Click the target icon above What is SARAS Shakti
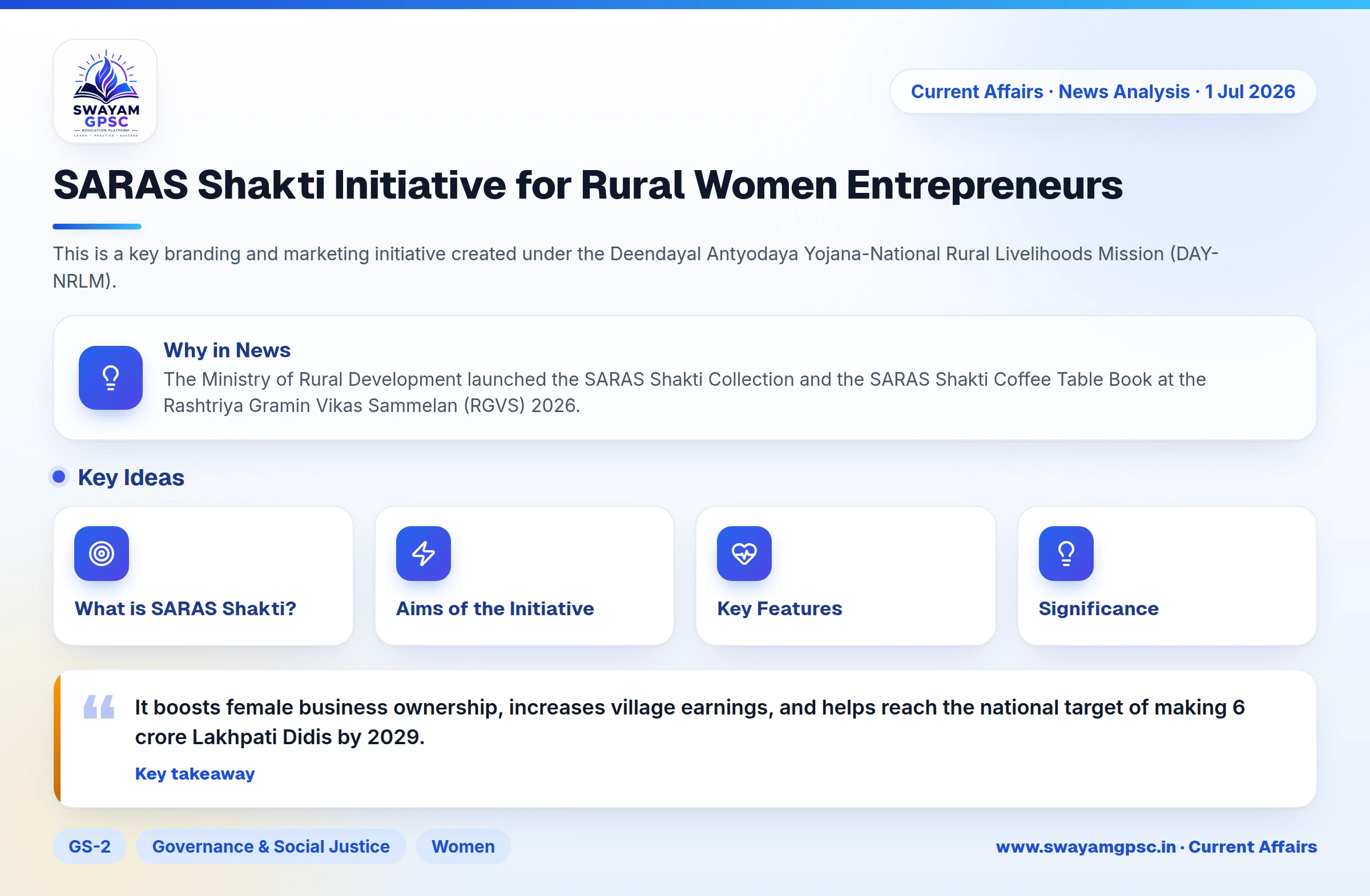Image resolution: width=1370 pixels, height=896 pixels. pos(101,553)
